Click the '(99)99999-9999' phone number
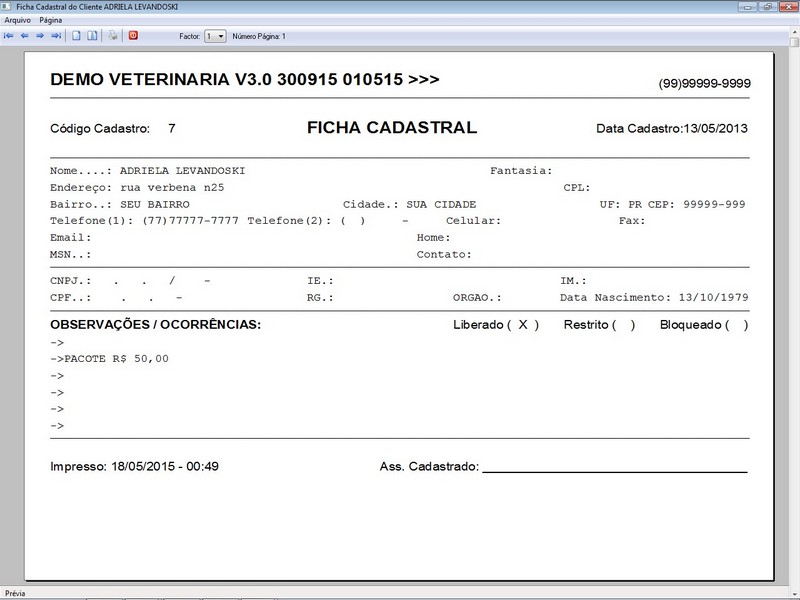The image size is (800, 600). point(705,83)
